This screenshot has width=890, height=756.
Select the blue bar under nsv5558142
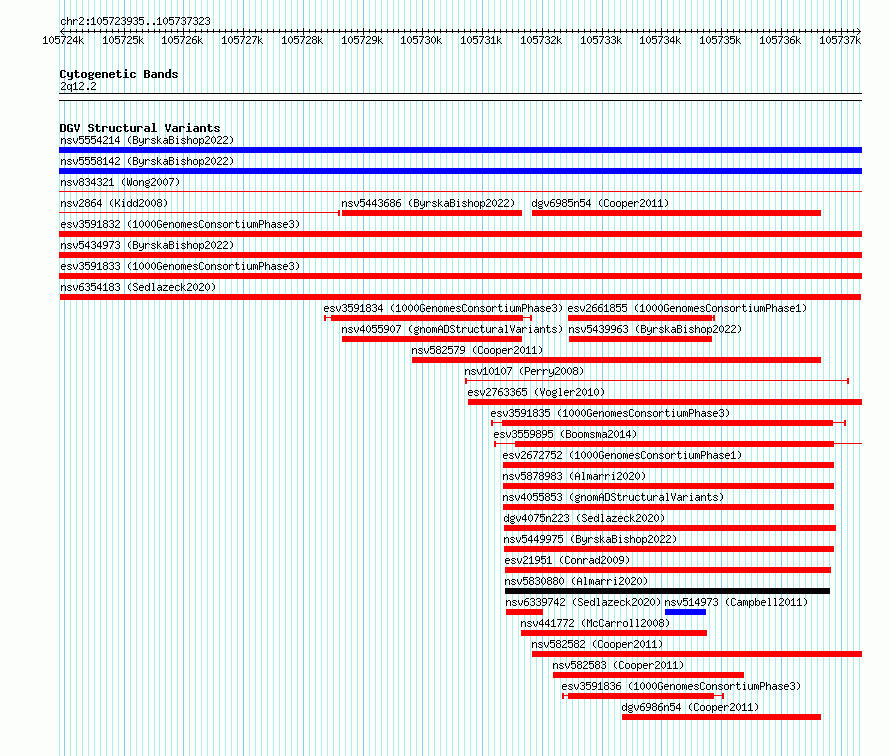click(460, 171)
